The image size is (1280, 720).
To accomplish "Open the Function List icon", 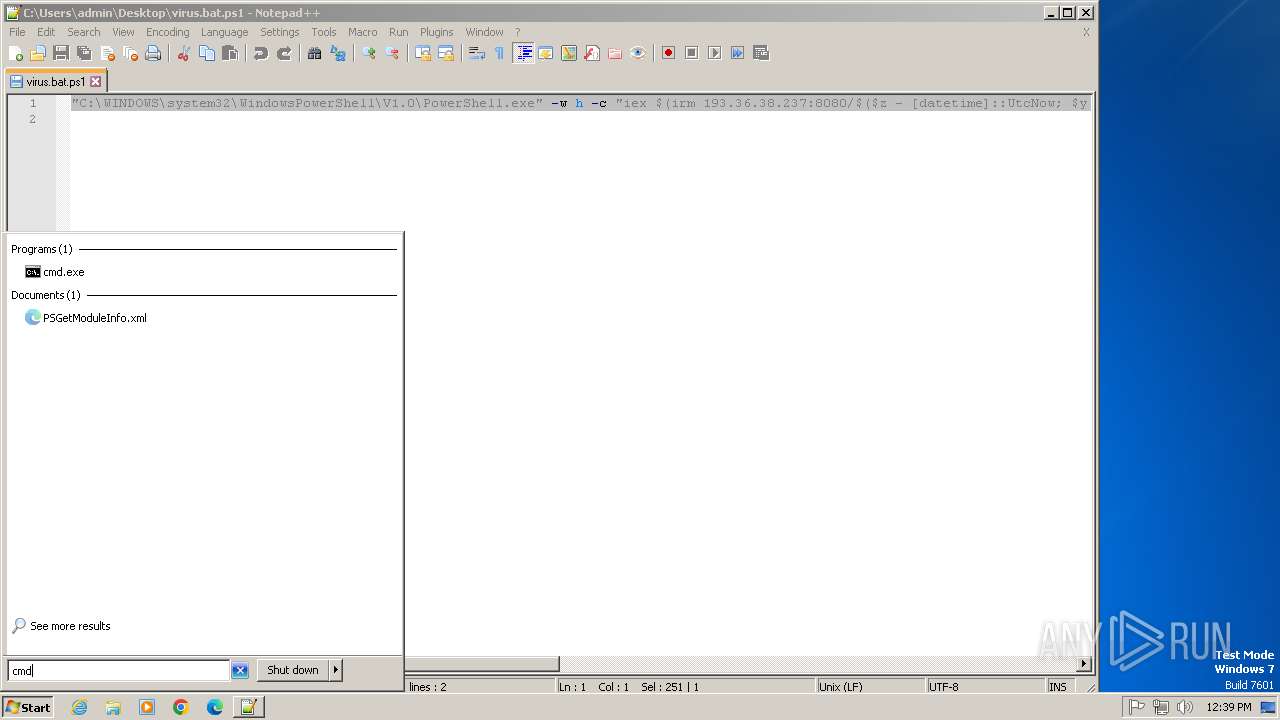I will [592, 53].
